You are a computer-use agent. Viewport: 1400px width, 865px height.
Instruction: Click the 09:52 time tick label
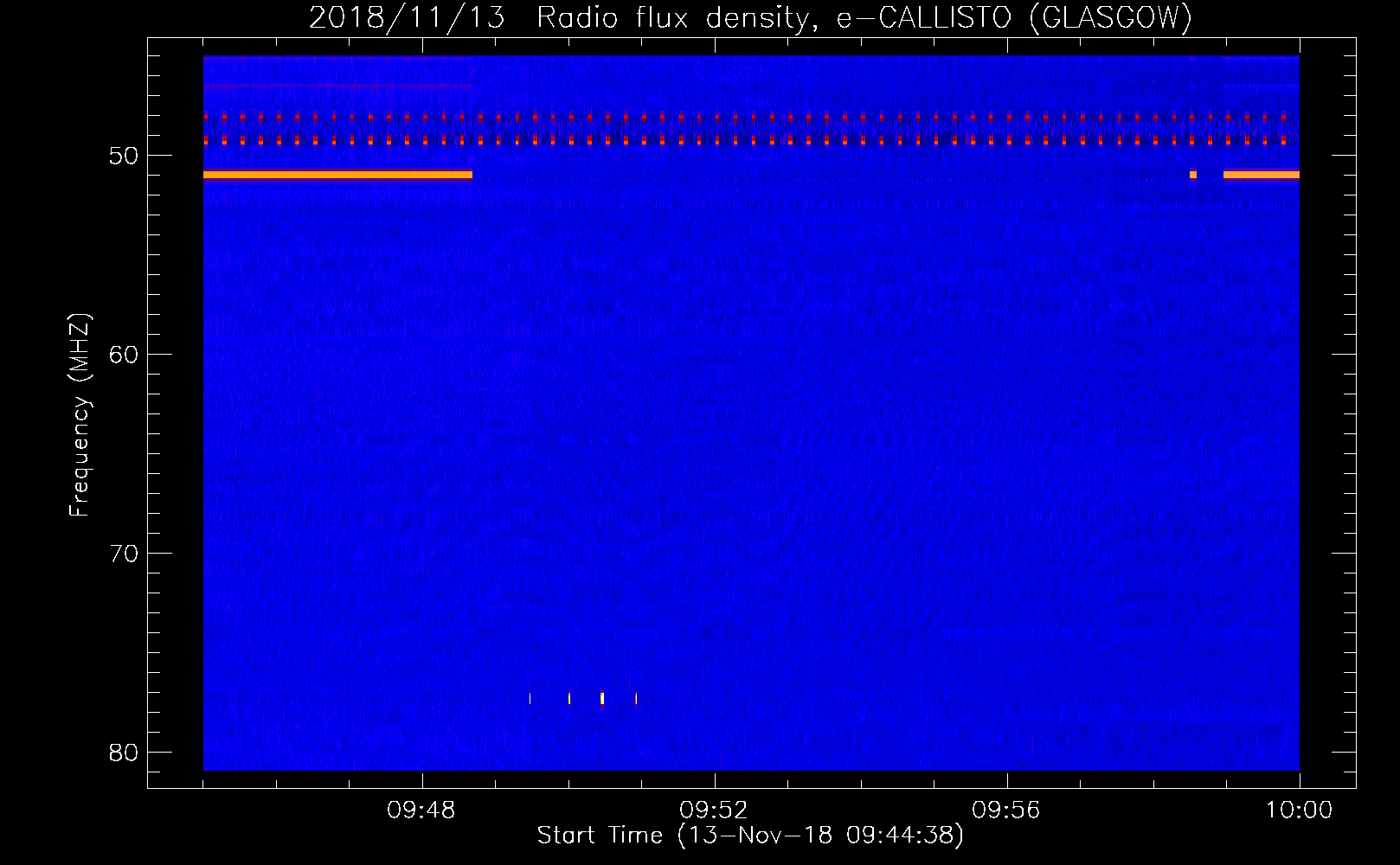tap(714, 811)
